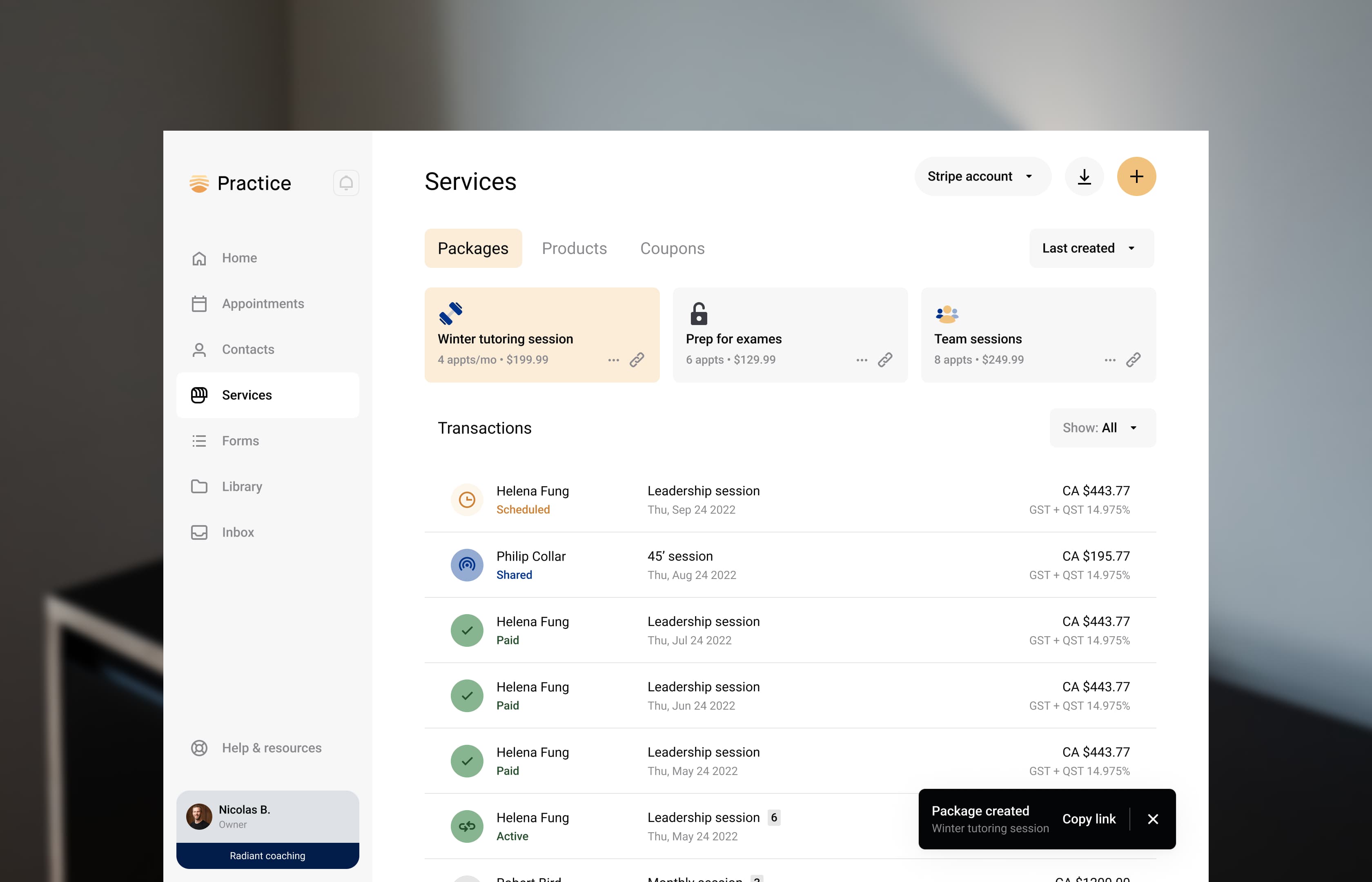Copy link icon on Winter tutoring session
Image resolution: width=1372 pixels, height=882 pixels.
(x=637, y=360)
